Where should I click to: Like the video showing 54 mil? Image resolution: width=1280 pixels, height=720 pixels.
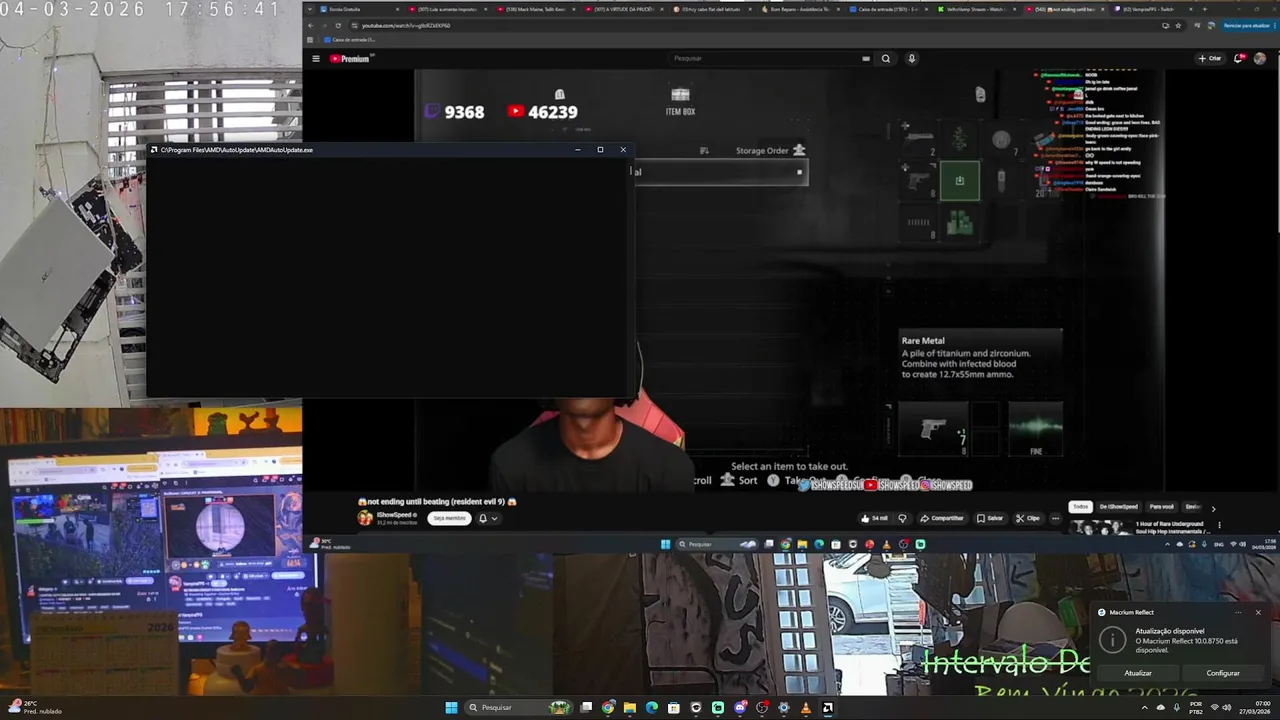[x=875, y=518]
